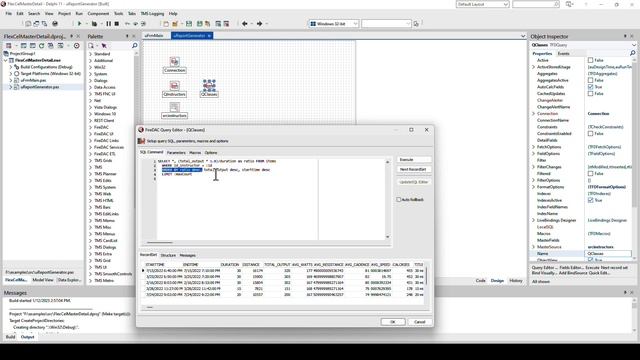Toggle the ConstraintsEnabled checkbox

click(x=590, y=133)
